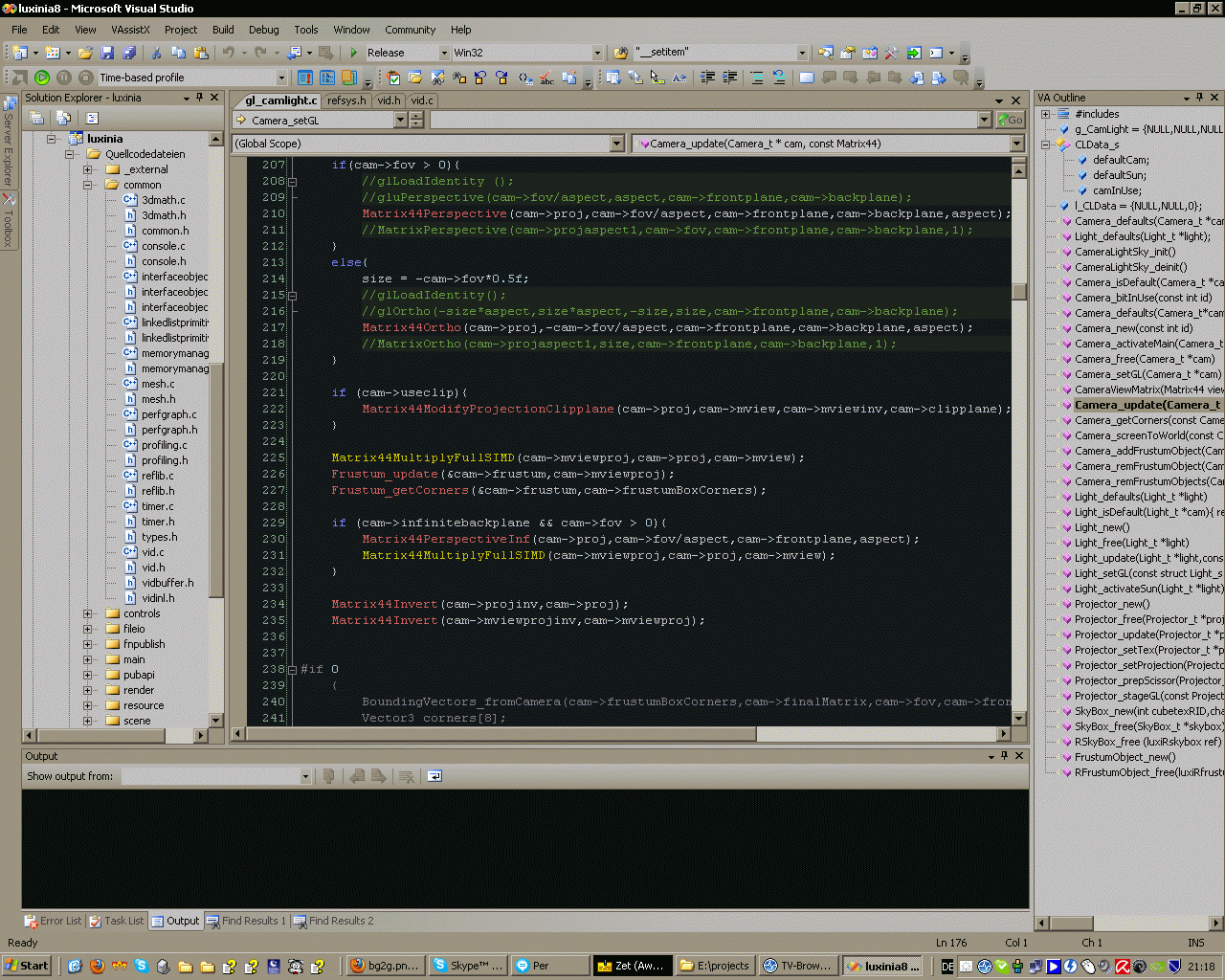Viewport: 1225px width, 980px height.
Task: Click the Cut scissors icon
Action: [156, 53]
